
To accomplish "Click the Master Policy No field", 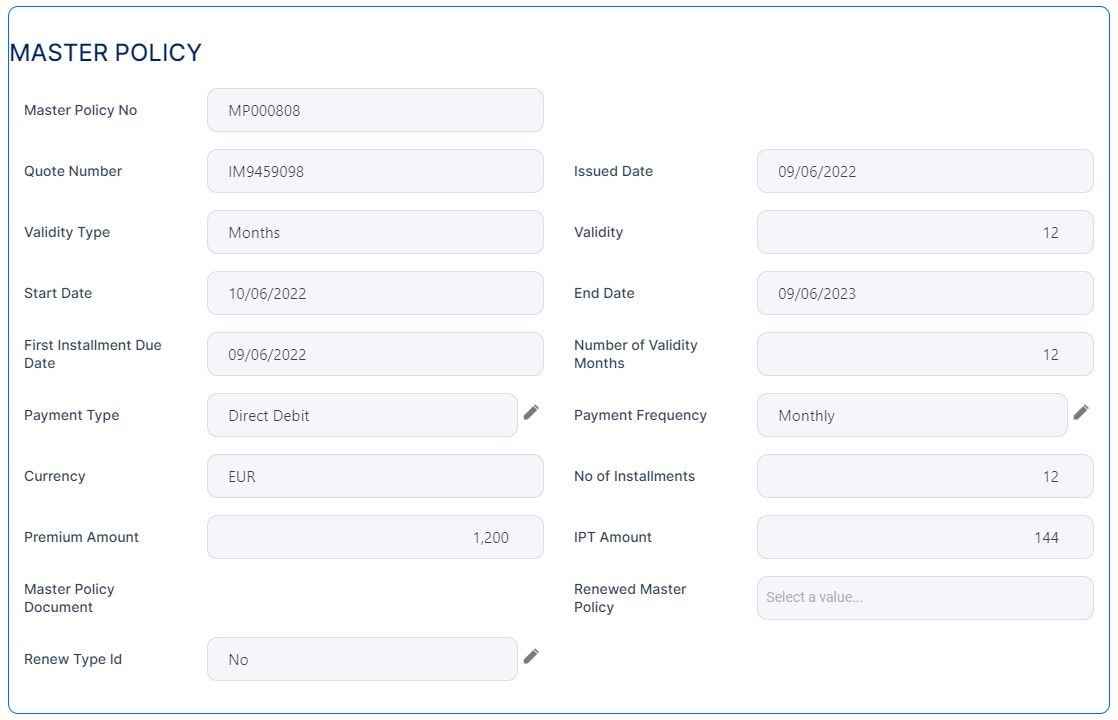I will pyautogui.click(x=375, y=110).
